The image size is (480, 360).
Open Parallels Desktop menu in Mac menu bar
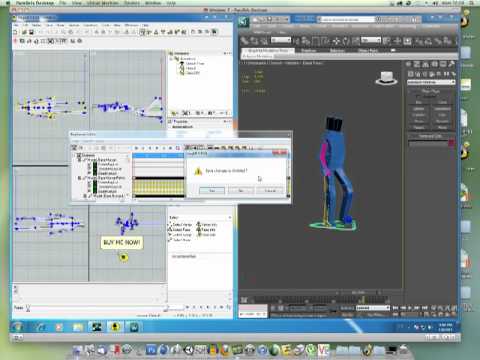point(35,3)
